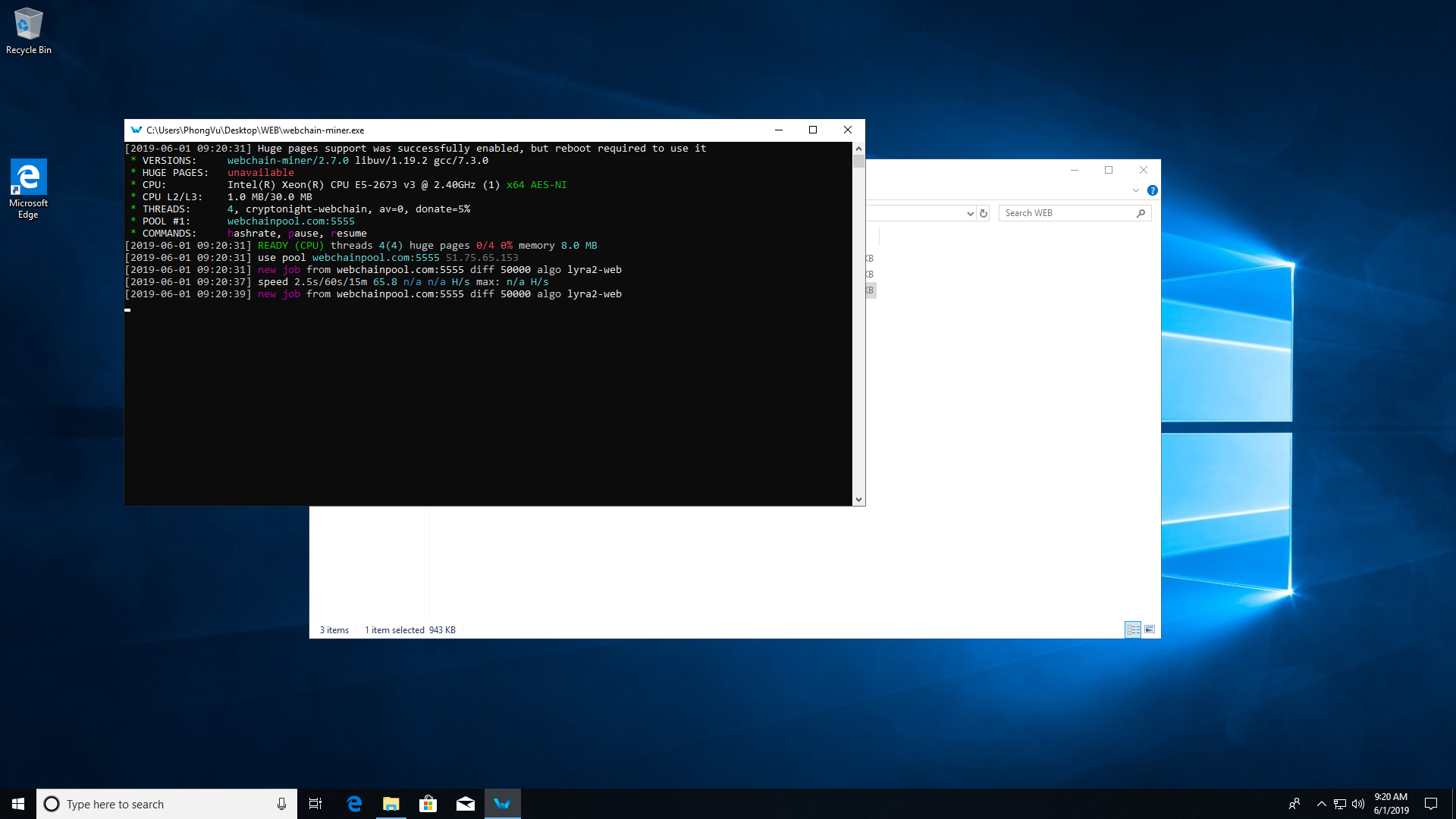Click the Windows Start button
Viewport: 1456px width, 819px height.
pos(18,804)
